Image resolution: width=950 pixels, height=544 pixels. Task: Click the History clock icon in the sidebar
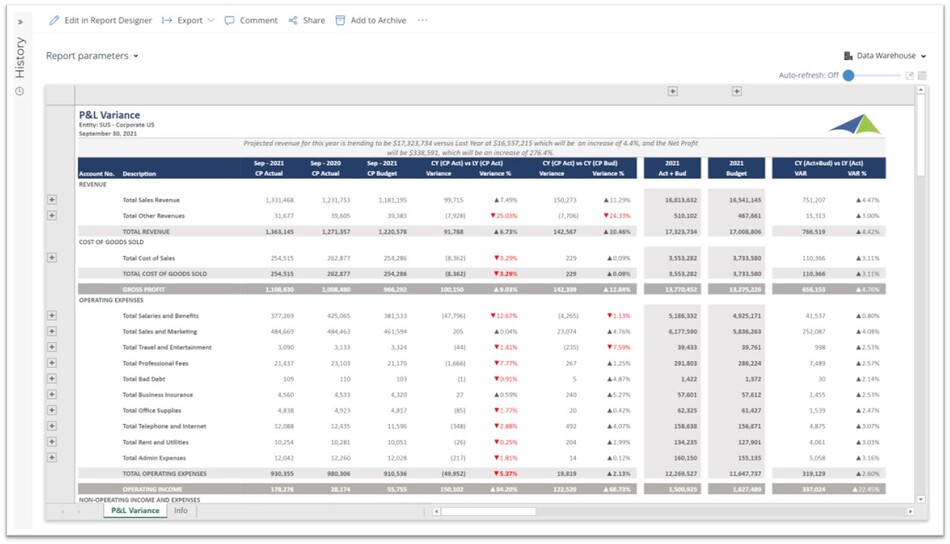19,92
